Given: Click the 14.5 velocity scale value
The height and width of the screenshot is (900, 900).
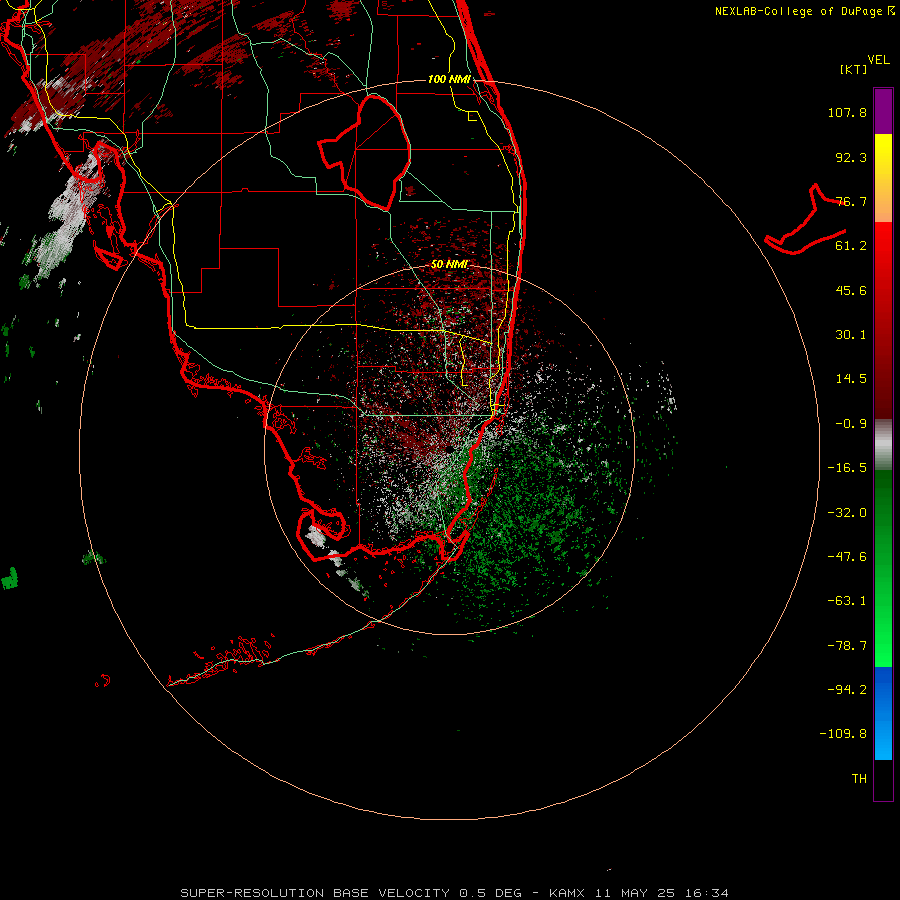Looking at the screenshot, I should 851,379.
